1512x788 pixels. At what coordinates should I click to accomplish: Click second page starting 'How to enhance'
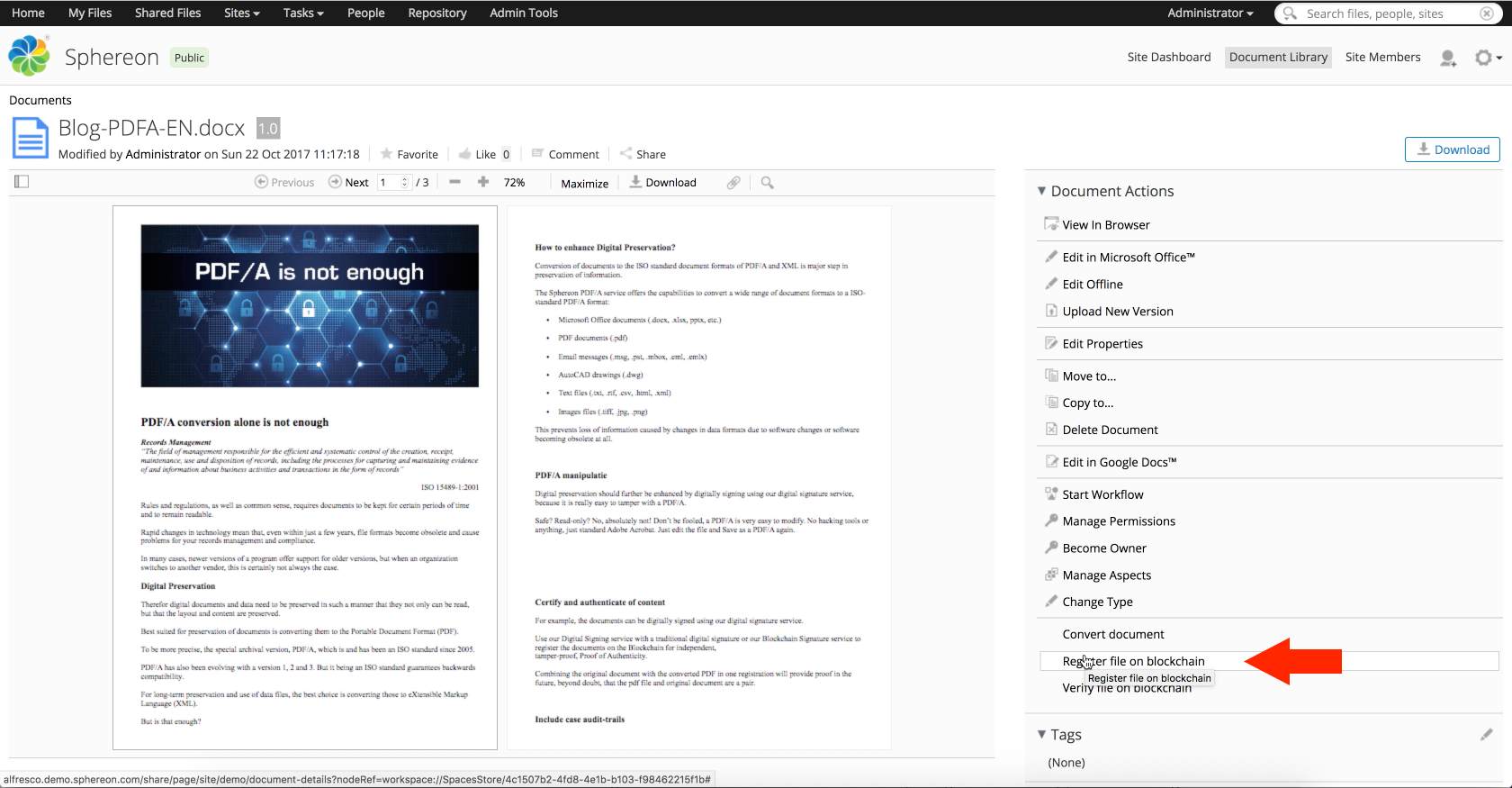tap(699, 477)
